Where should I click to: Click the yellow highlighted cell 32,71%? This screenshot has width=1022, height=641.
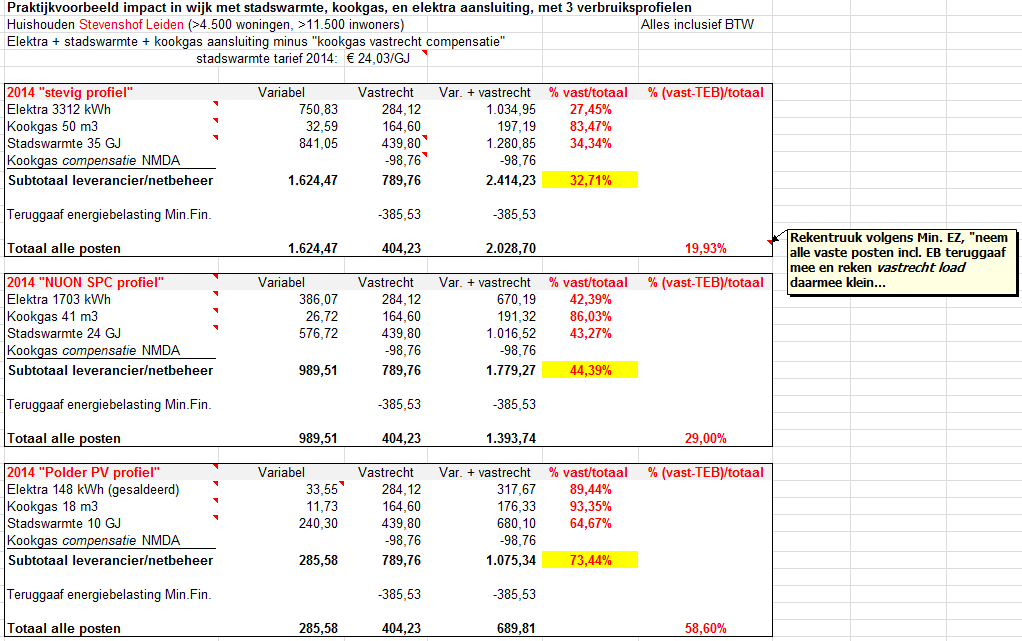point(591,180)
